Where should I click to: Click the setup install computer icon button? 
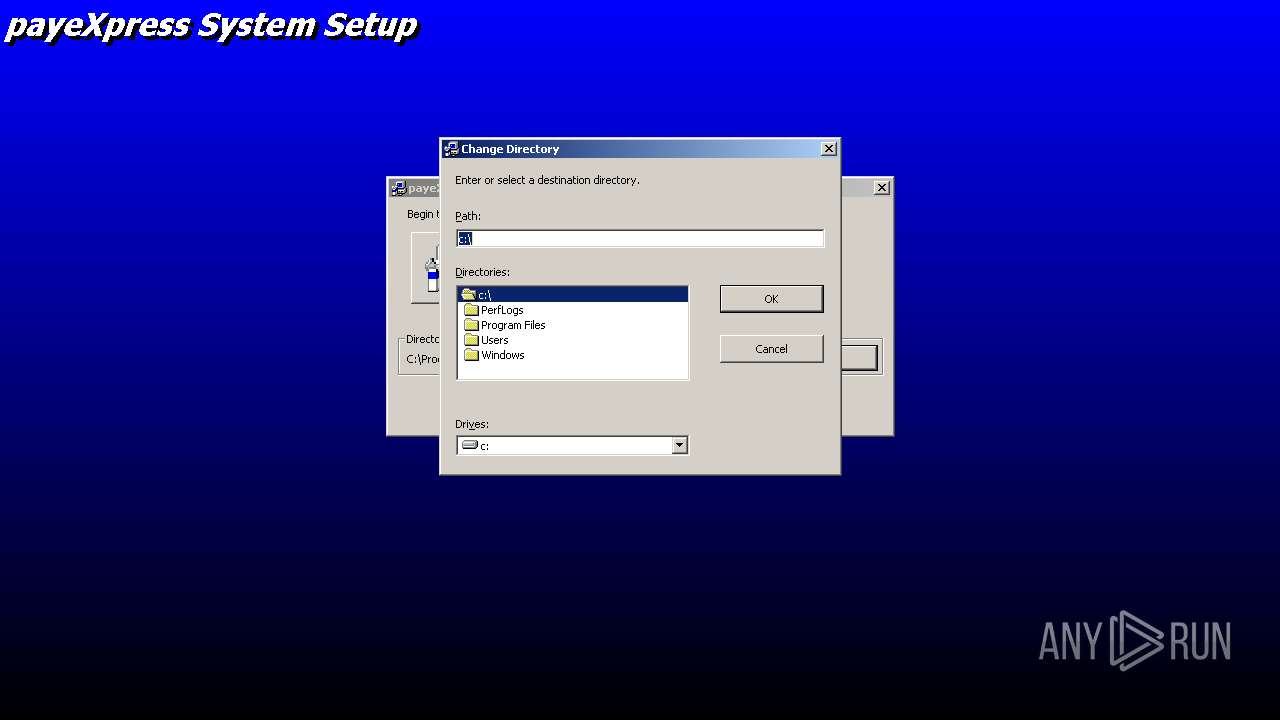(x=426, y=268)
